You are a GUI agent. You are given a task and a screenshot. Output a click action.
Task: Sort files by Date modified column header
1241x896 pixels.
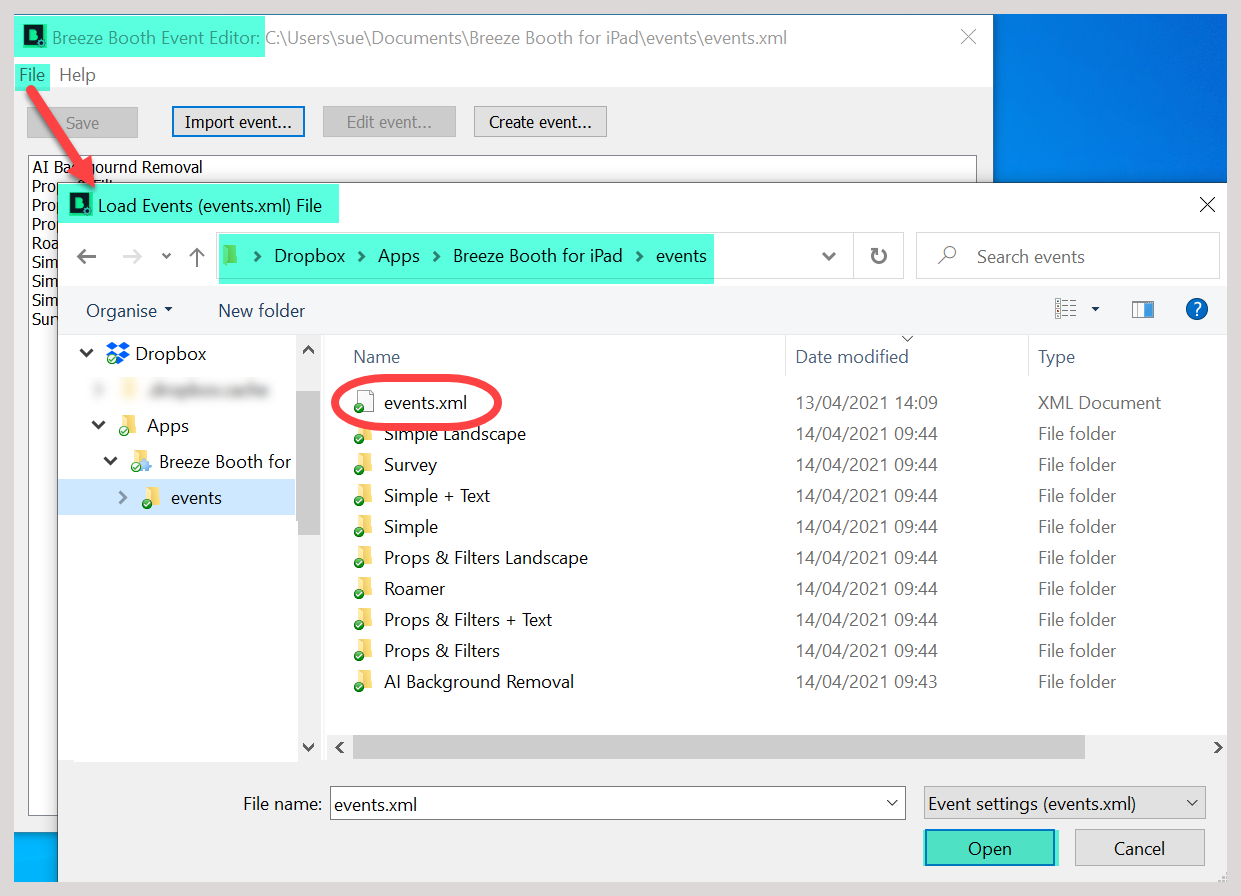(x=852, y=357)
